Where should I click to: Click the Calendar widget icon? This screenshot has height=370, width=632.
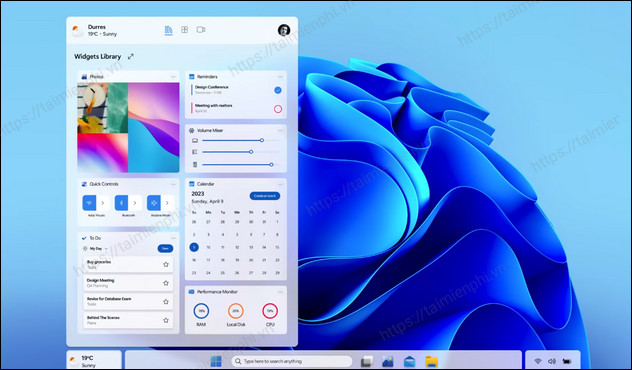click(x=191, y=184)
